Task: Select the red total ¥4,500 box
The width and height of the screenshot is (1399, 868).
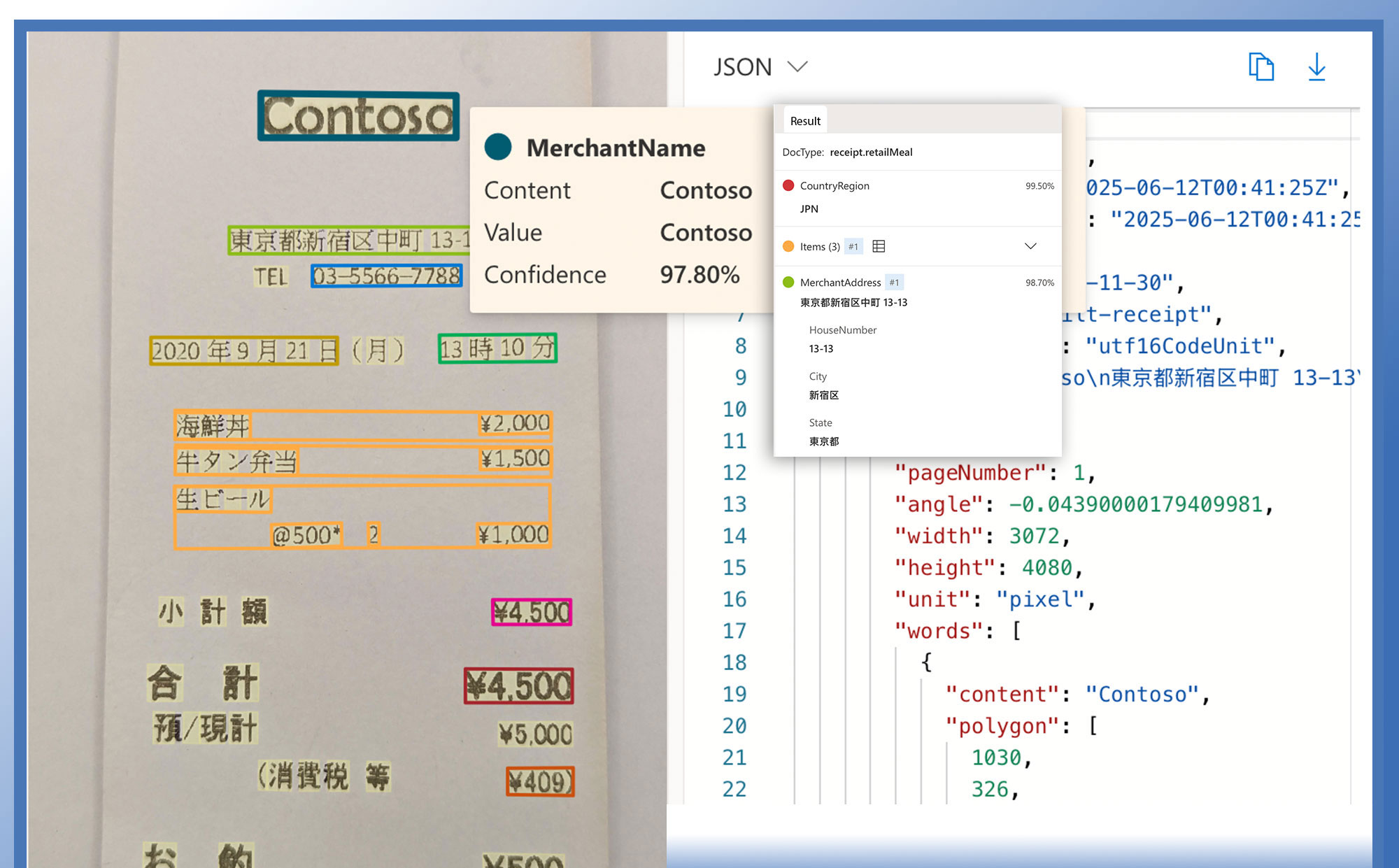Action: click(519, 685)
